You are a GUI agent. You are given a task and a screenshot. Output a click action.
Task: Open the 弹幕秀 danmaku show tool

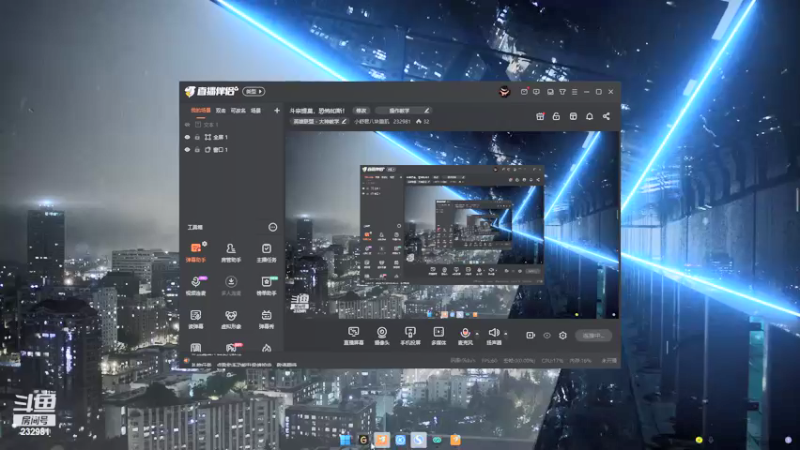[x=266, y=319]
